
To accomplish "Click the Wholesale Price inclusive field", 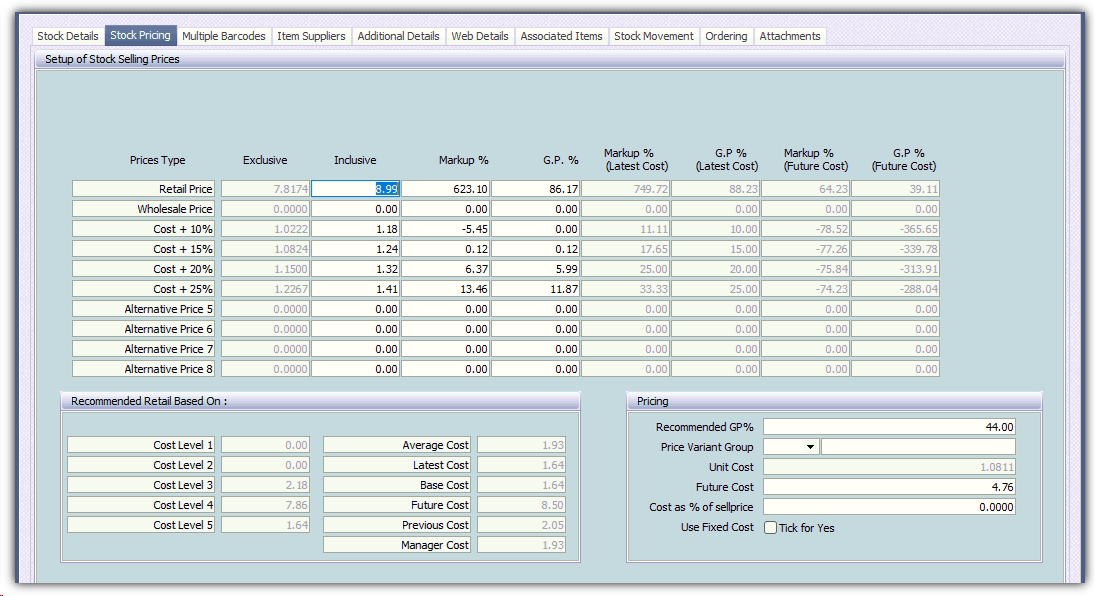I will (x=355, y=209).
